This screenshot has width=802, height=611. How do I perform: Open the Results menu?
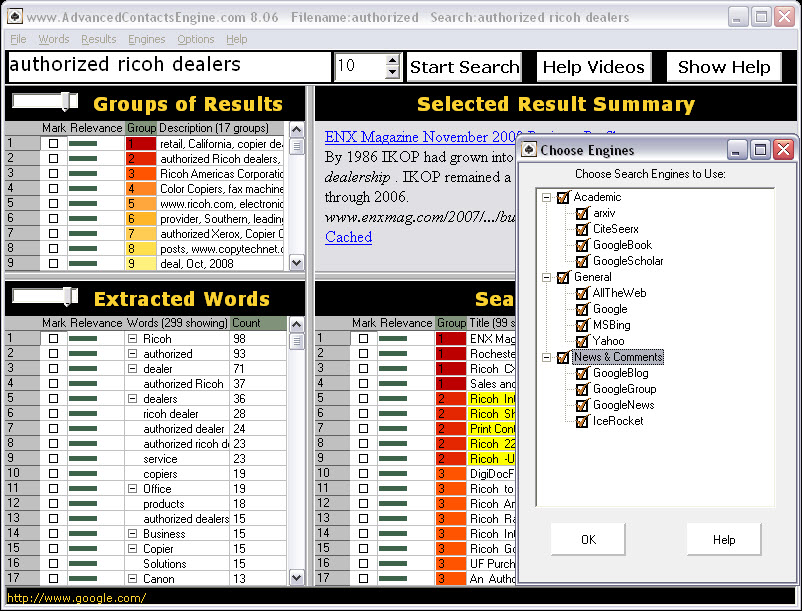99,39
